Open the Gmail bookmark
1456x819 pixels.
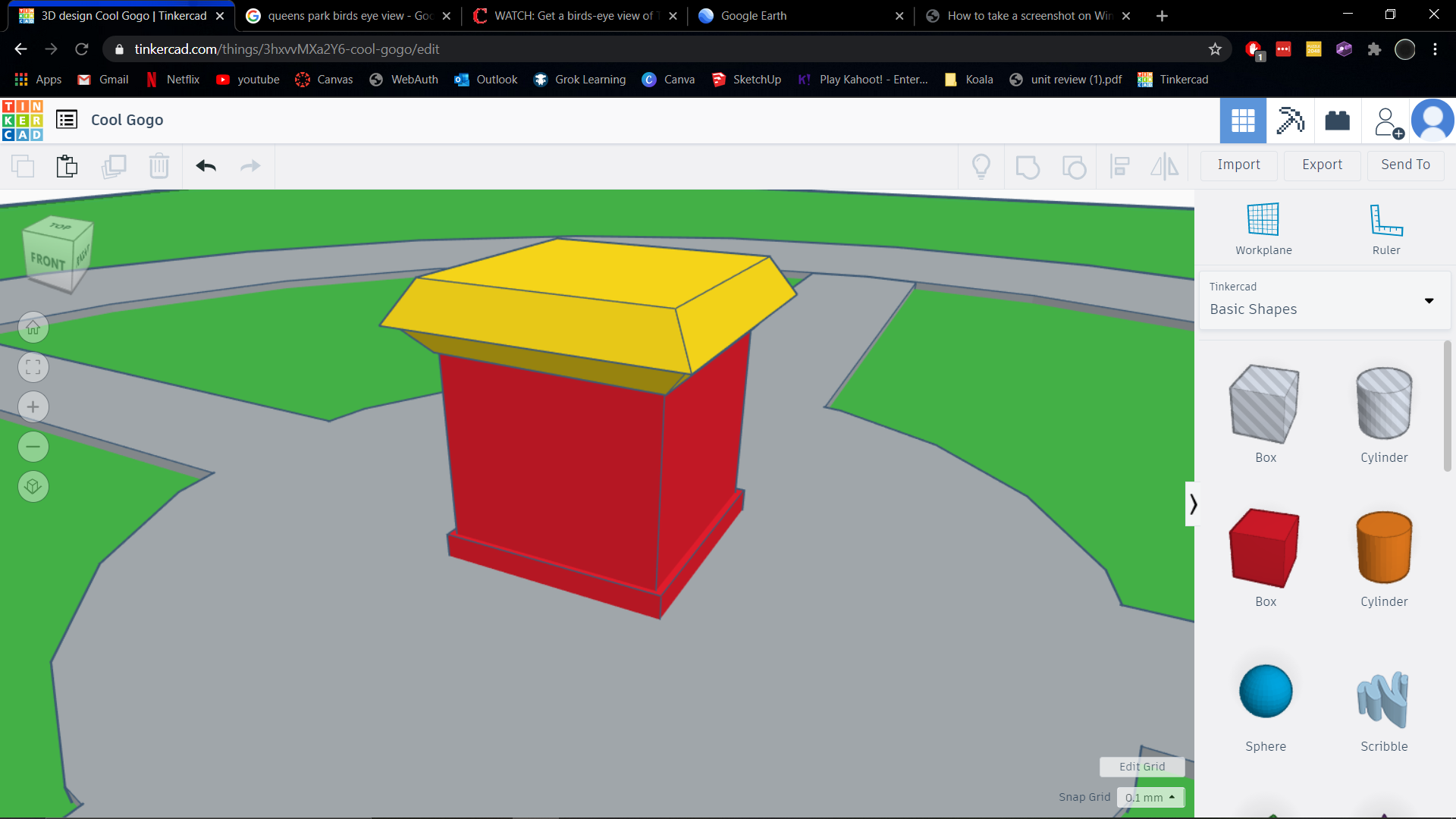pos(103,80)
